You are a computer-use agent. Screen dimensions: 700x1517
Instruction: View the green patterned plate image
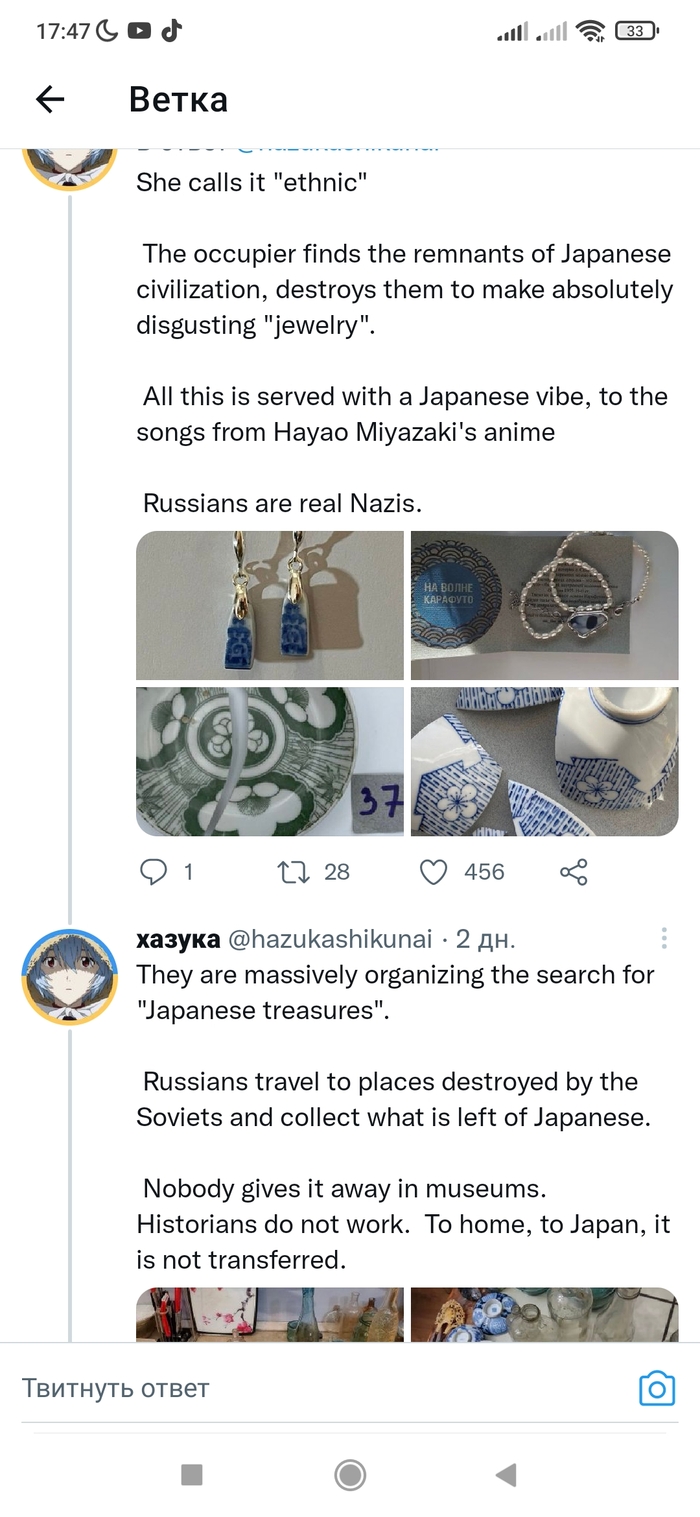pos(270,761)
